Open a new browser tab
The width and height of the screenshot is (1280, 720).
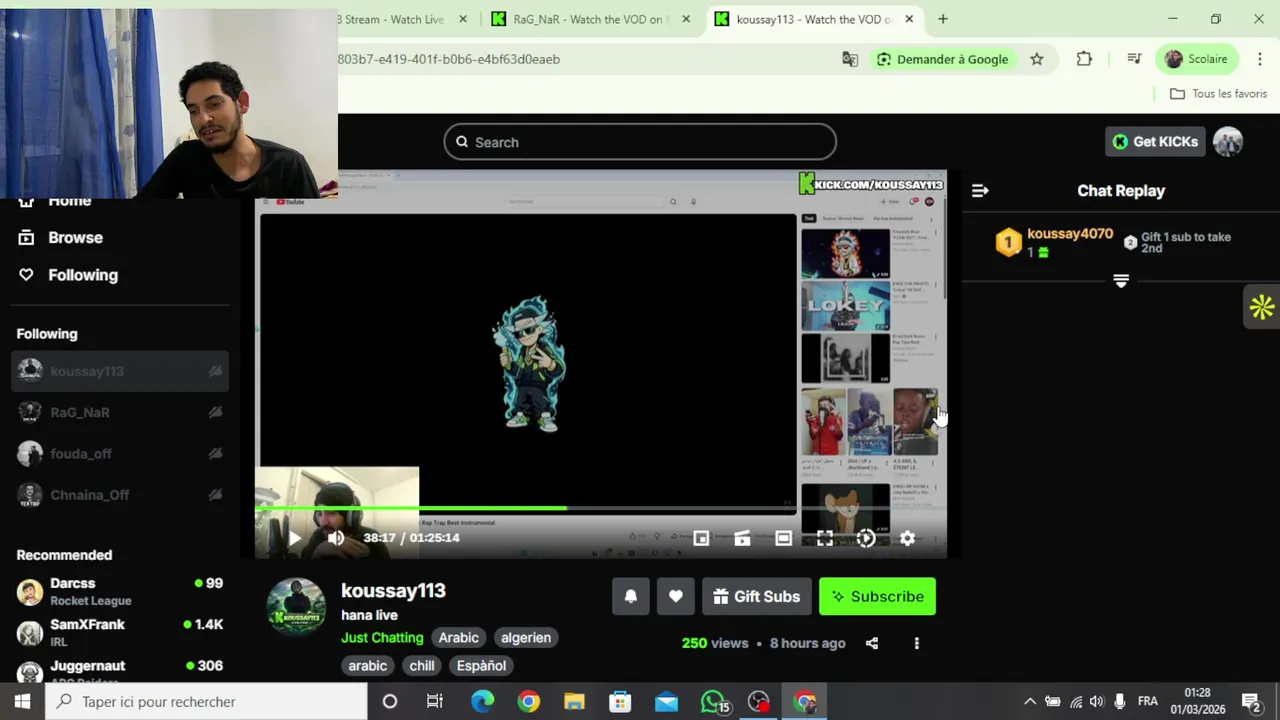pyautogui.click(x=942, y=19)
